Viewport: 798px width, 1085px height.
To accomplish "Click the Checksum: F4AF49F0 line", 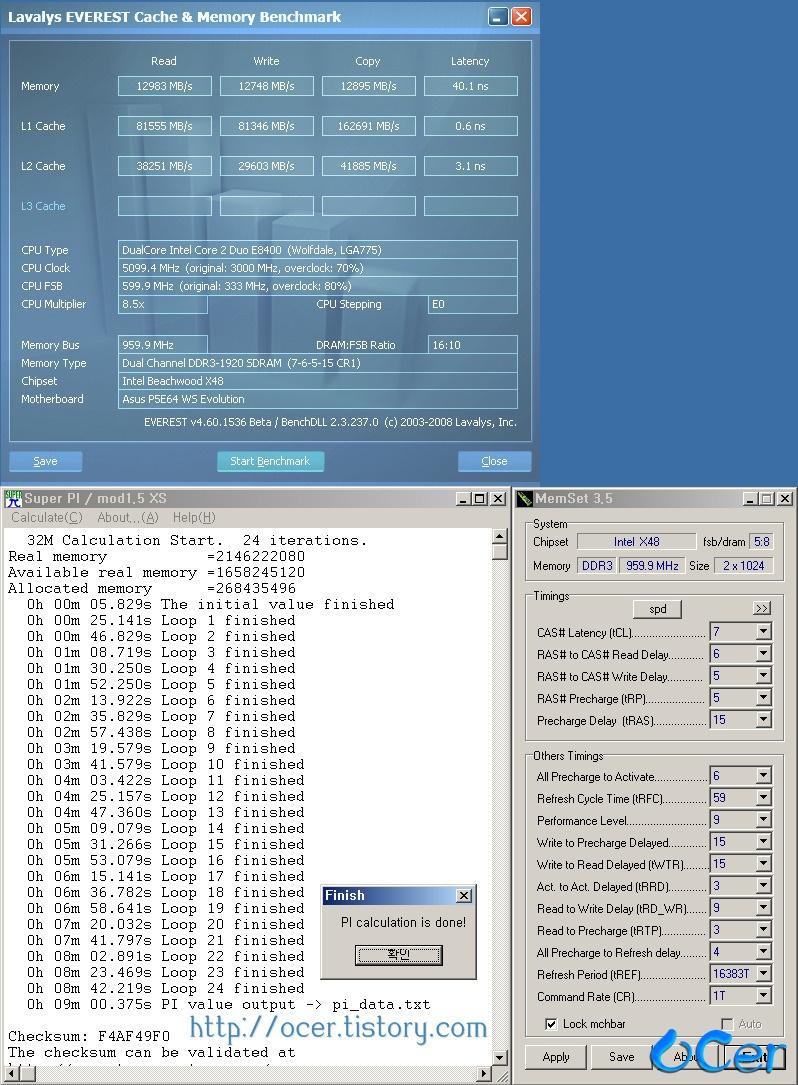I will (89, 1036).
